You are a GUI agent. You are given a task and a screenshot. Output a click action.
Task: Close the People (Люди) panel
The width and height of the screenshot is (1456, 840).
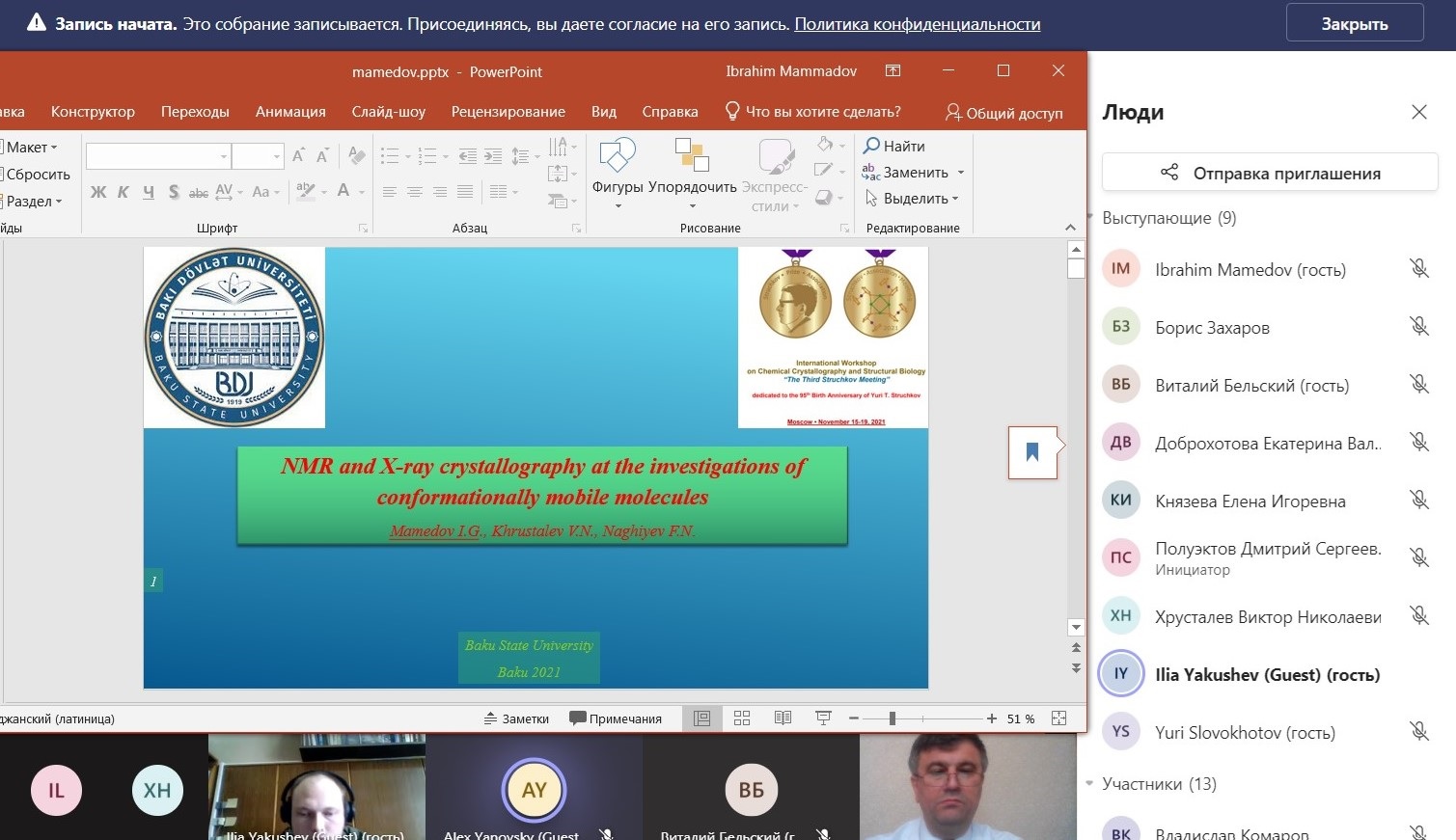click(x=1418, y=112)
